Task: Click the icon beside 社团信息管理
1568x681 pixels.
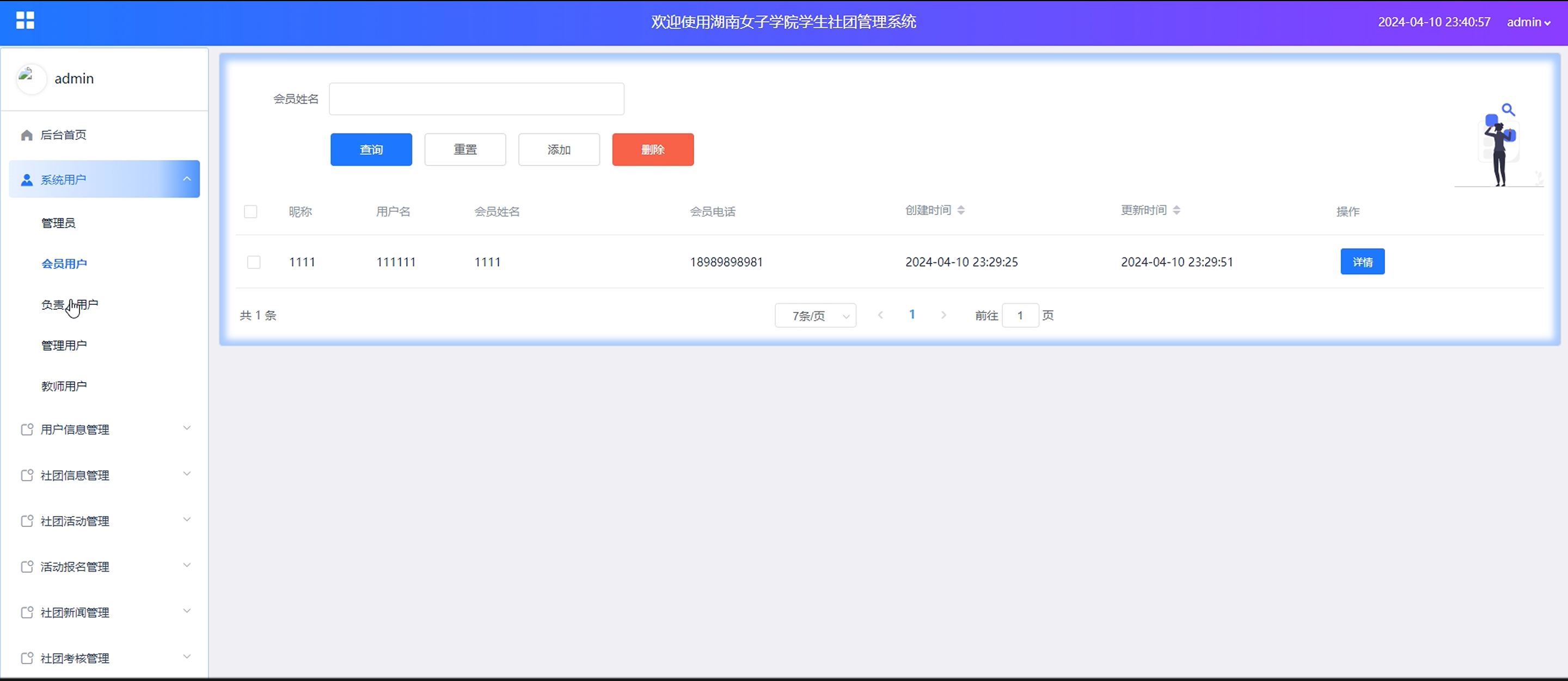Action: tap(27, 475)
